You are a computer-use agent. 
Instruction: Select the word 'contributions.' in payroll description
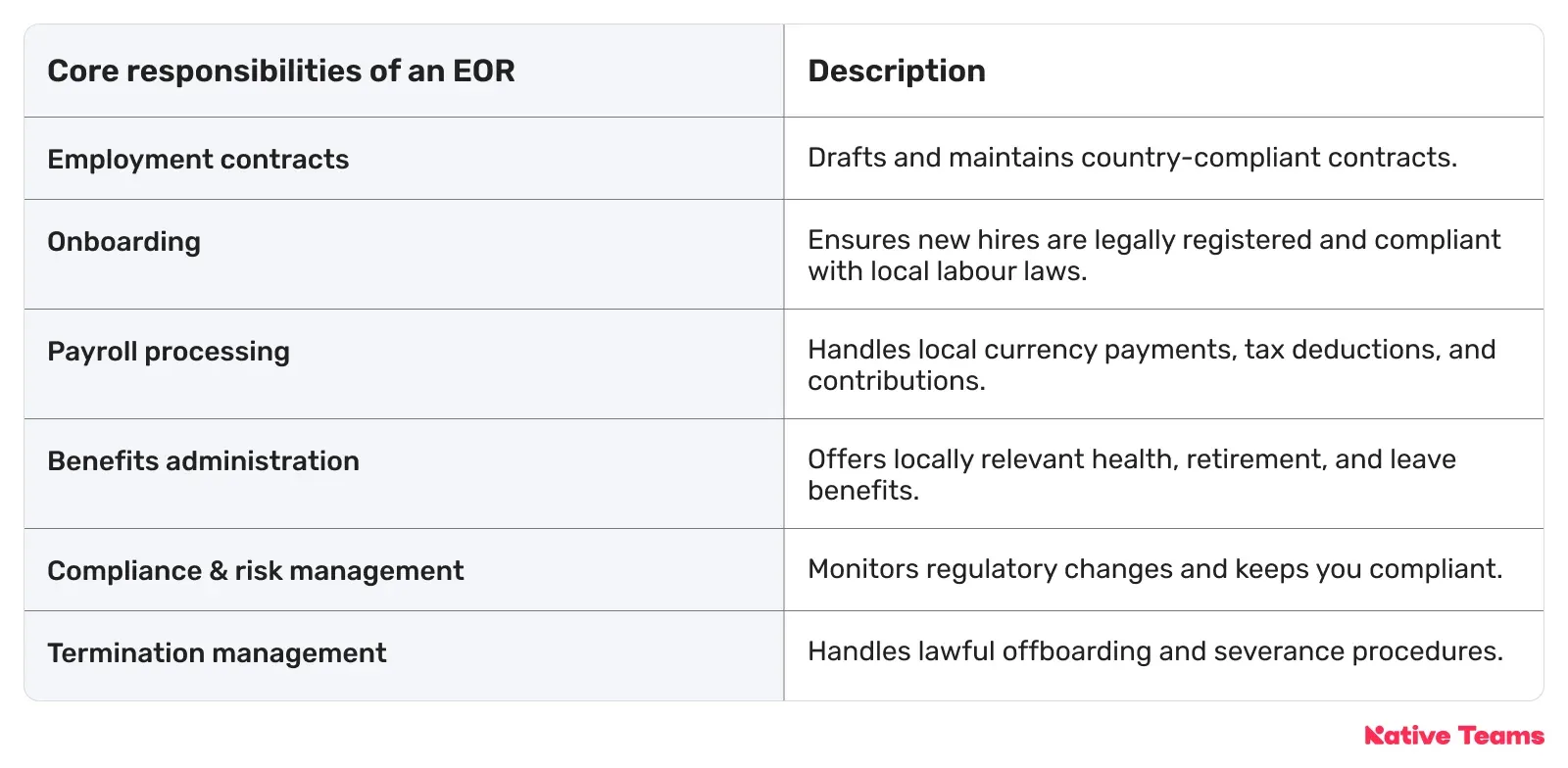pyautogui.click(x=897, y=381)
